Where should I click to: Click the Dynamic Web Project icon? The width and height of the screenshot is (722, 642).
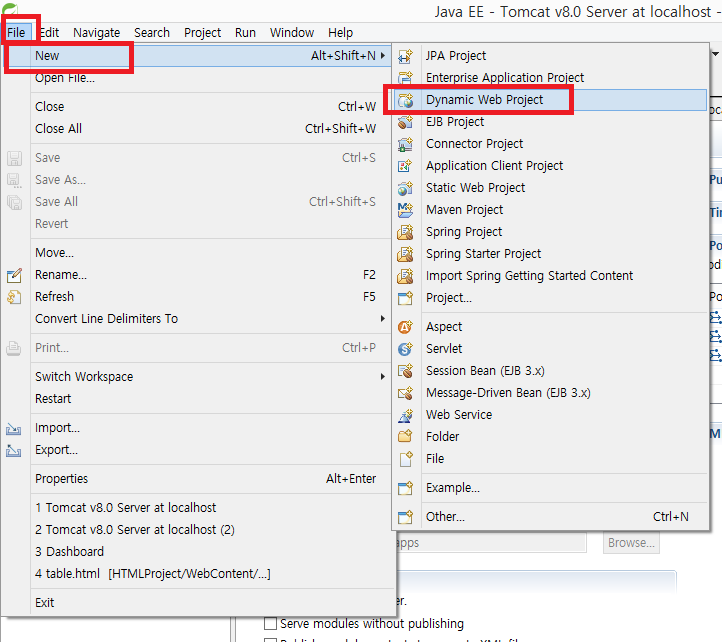[x=405, y=100]
